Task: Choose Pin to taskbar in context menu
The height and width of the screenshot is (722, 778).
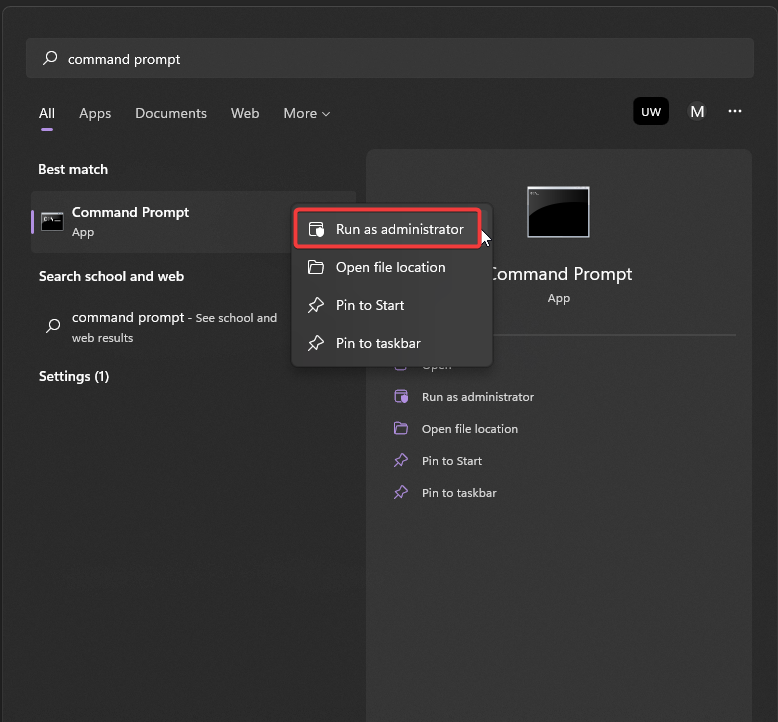Action: [391, 343]
